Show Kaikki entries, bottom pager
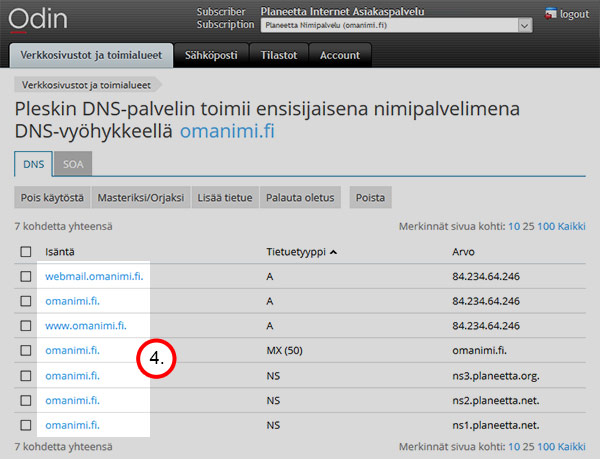 (x=572, y=447)
